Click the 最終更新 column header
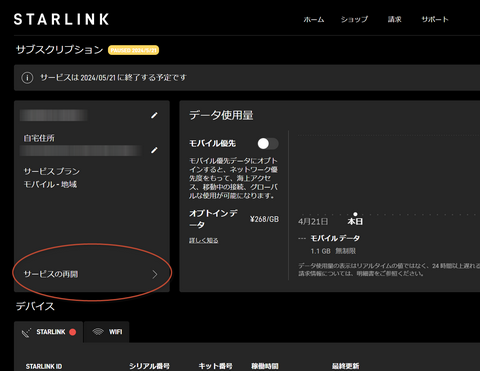 coord(346,366)
